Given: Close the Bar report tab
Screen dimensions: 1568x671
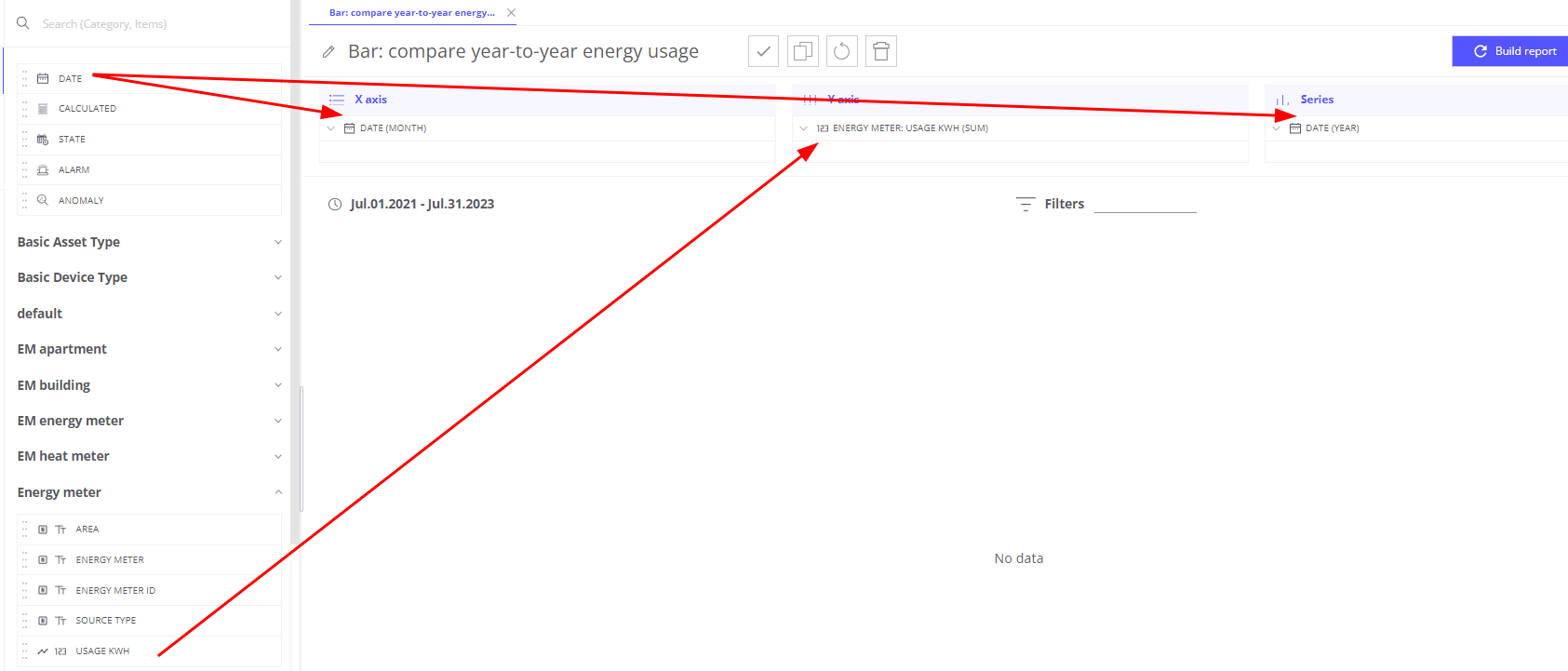Looking at the screenshot, I should 511,13.
